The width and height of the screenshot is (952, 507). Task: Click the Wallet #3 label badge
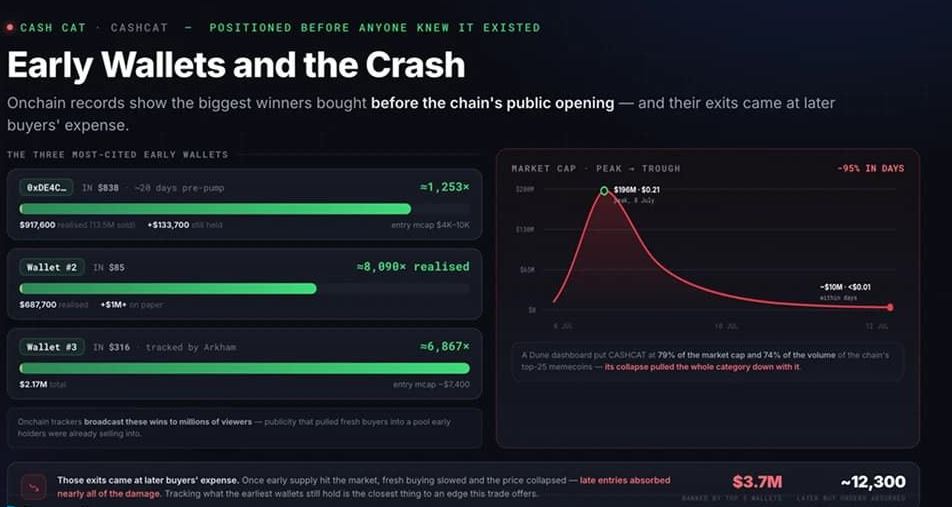(52, 347)
